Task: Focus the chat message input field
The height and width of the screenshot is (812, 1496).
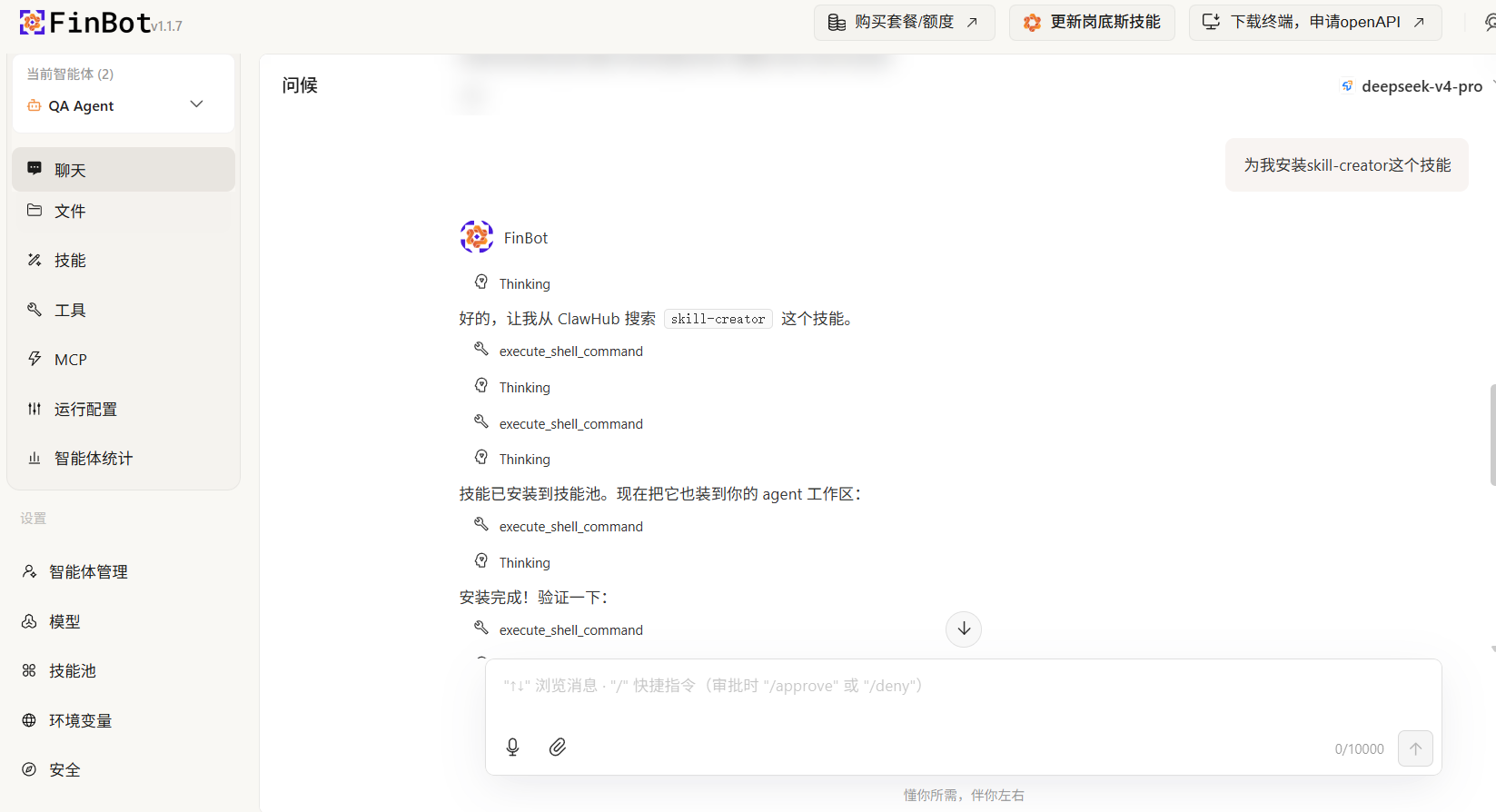Action: click(963, 686)
